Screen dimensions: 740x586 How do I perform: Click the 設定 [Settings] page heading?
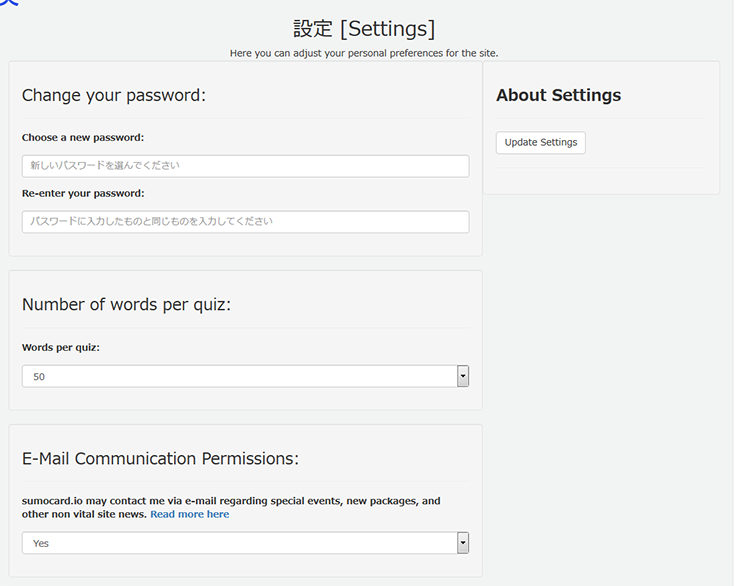364,29
